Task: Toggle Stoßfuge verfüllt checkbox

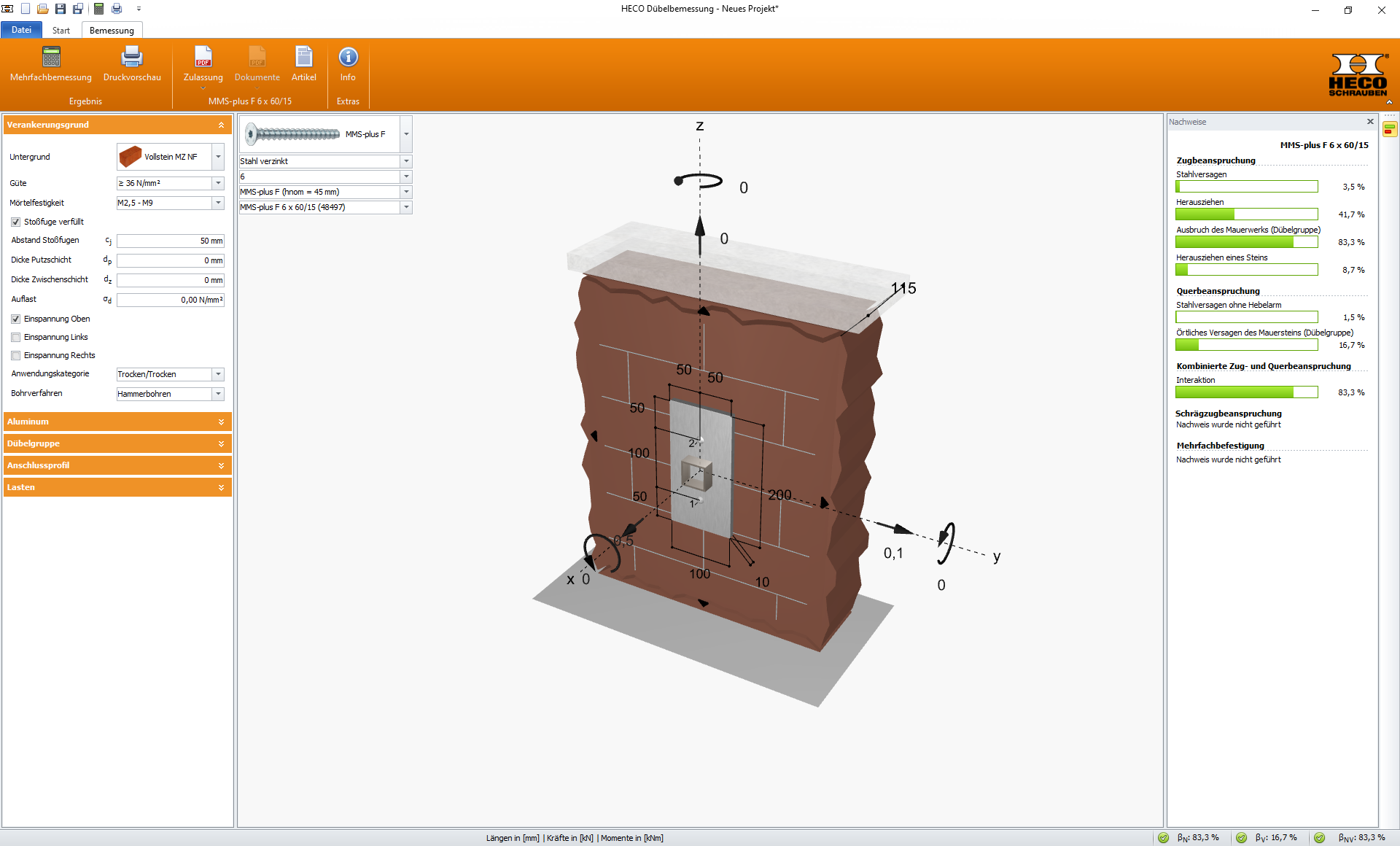Action: (x=15, y=222)
